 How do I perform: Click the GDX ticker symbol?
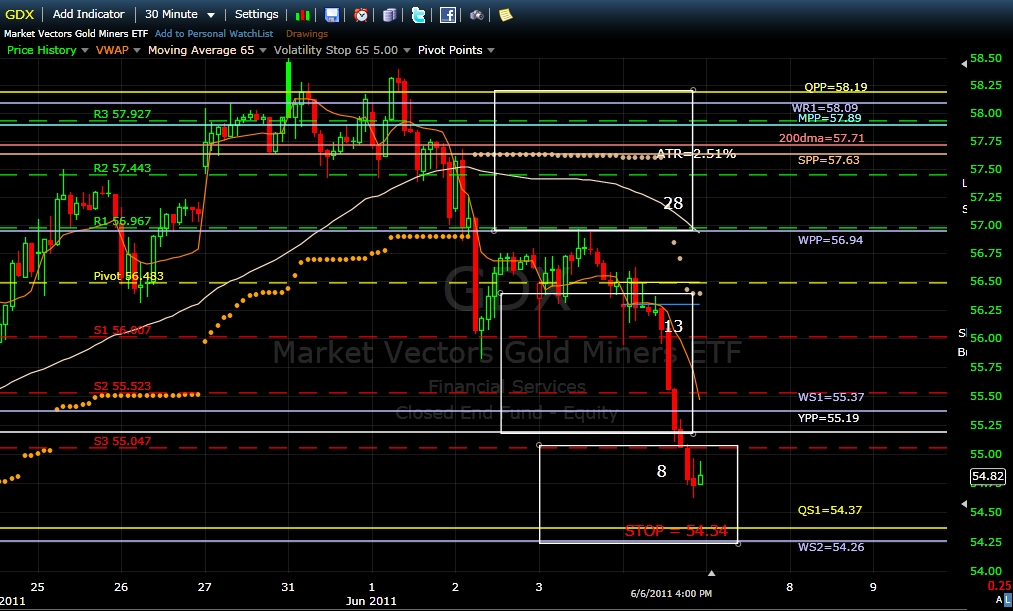pyautogui.click(x=19, y=14)
